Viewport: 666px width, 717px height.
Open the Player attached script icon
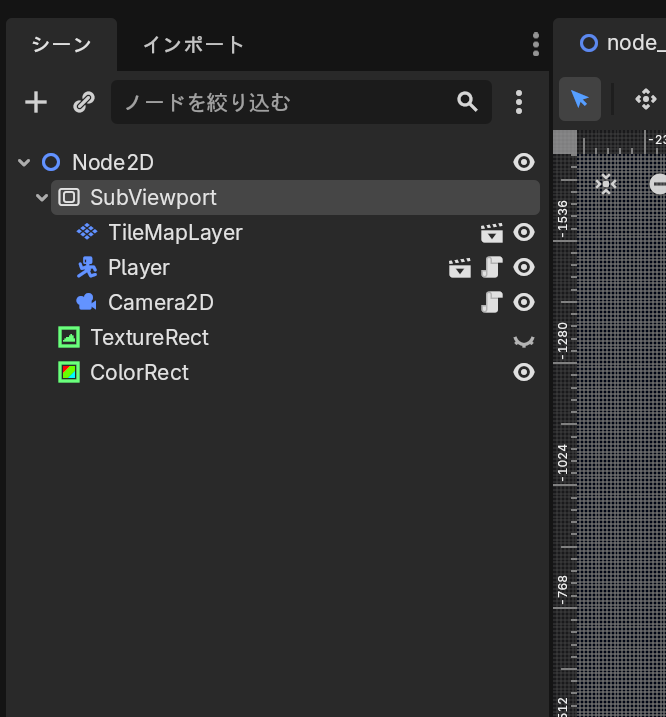click(x=492, y=268)
